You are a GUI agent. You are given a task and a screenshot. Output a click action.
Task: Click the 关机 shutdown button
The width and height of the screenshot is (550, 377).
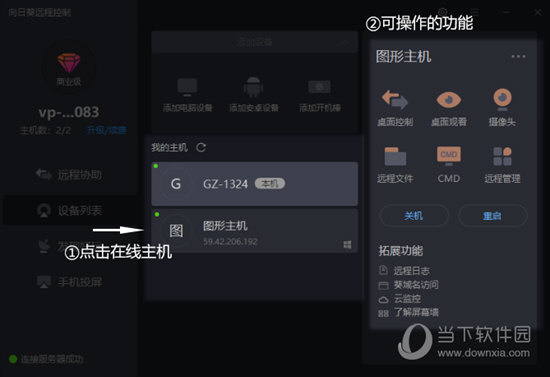pos(414,216)
